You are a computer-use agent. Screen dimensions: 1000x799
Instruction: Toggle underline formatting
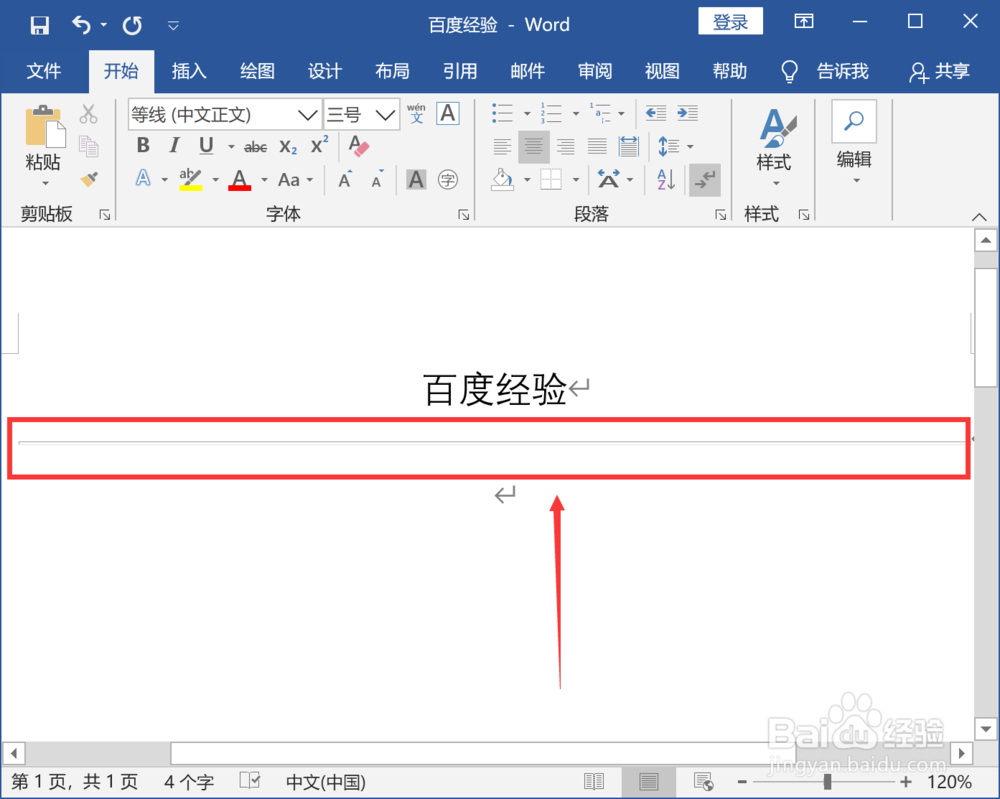pyautogui.click(x=205, y=146)
